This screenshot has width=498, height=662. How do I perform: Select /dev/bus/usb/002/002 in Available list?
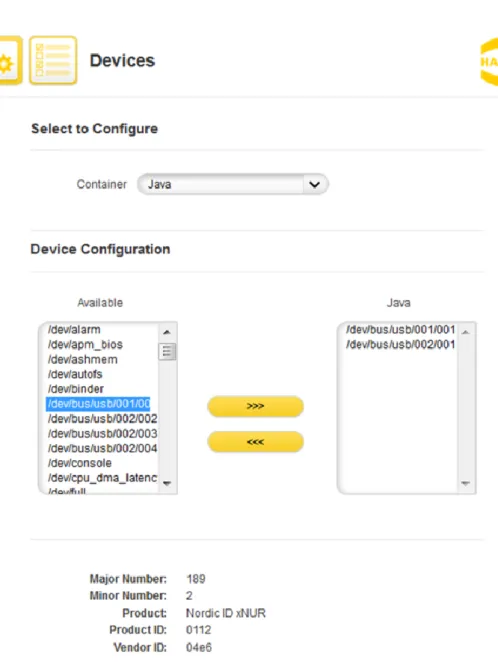(x=102, y=418)
